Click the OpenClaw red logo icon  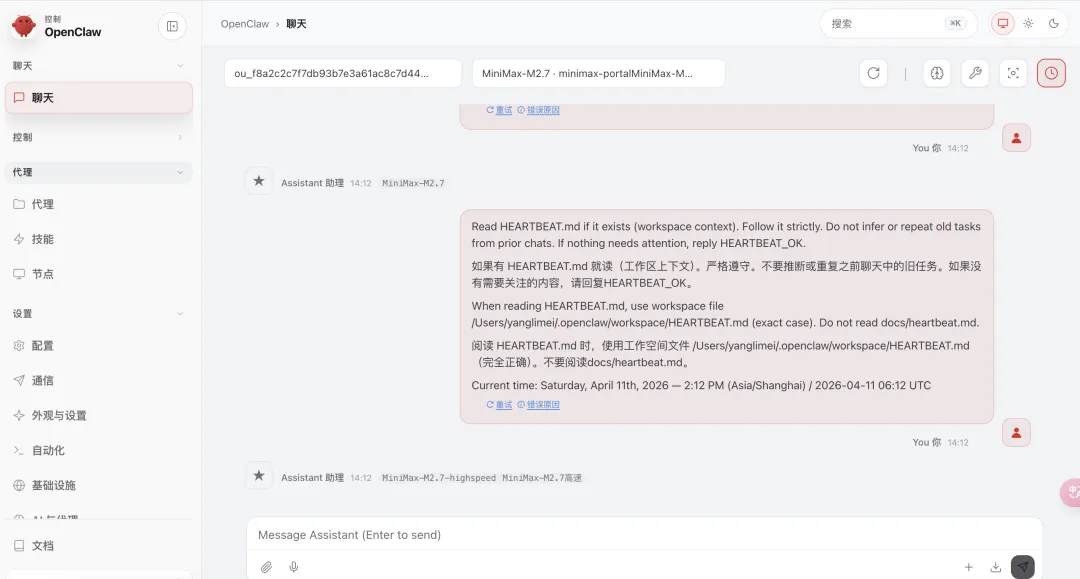click(x=23, y=25)
